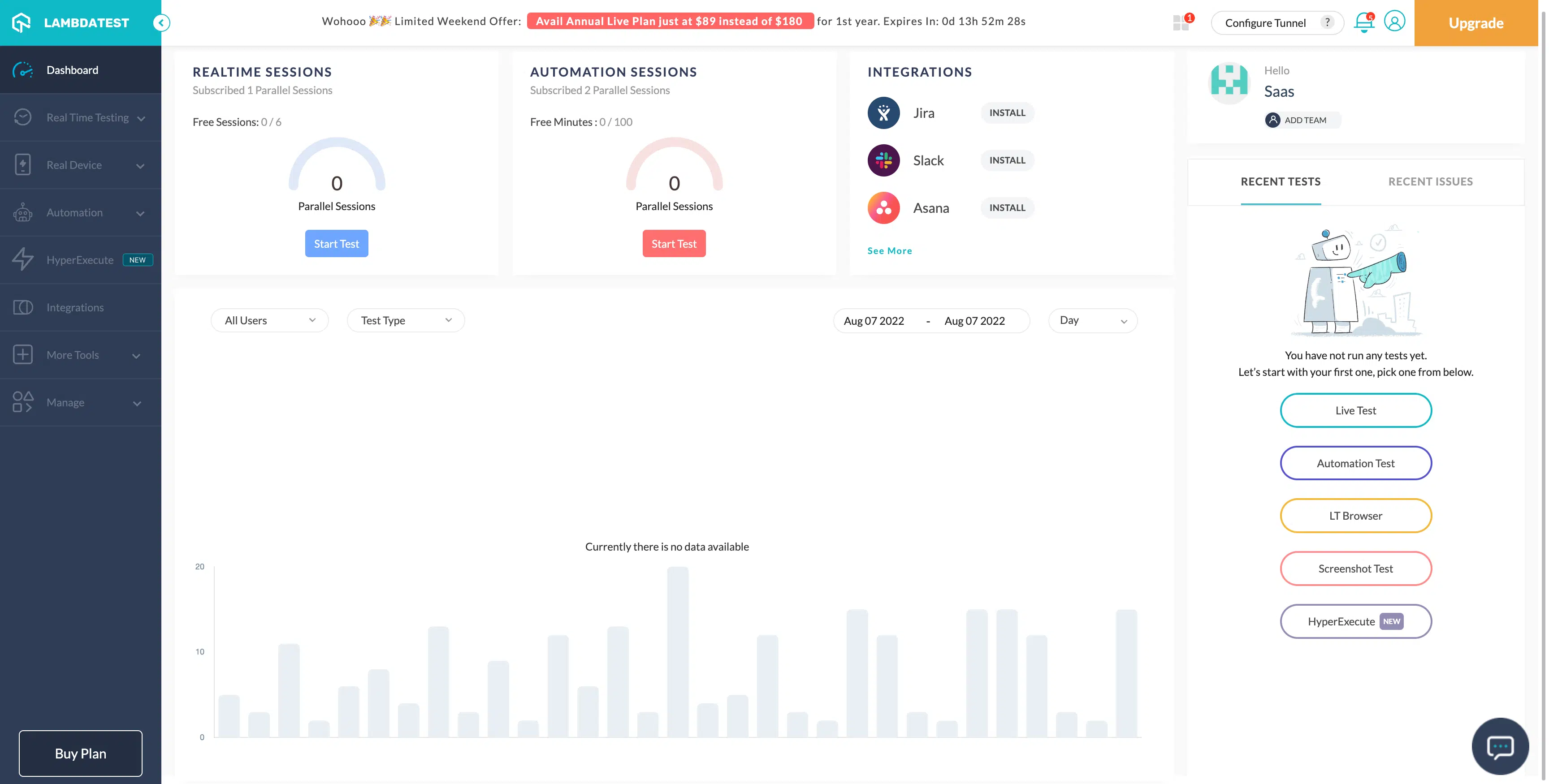
Task: Launch a Live Test
Action: tap(1355, 411)
